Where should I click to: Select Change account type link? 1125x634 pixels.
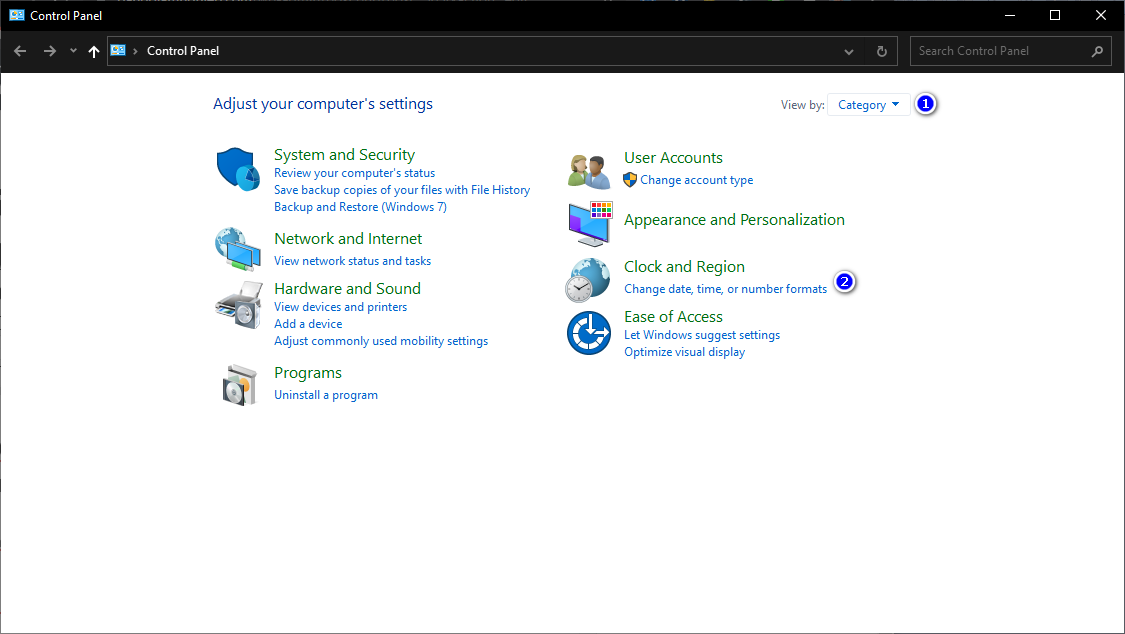pos(697,180)
